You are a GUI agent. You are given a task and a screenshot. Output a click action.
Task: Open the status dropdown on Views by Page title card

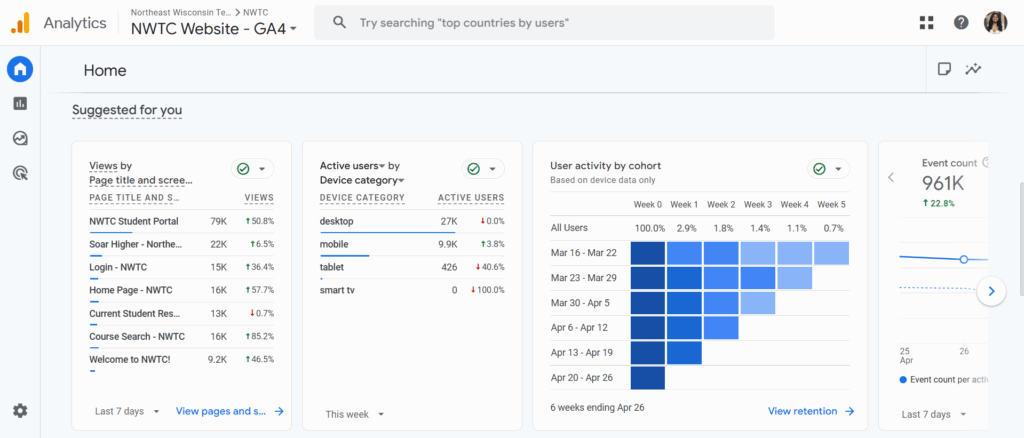[x=253, y=169]
